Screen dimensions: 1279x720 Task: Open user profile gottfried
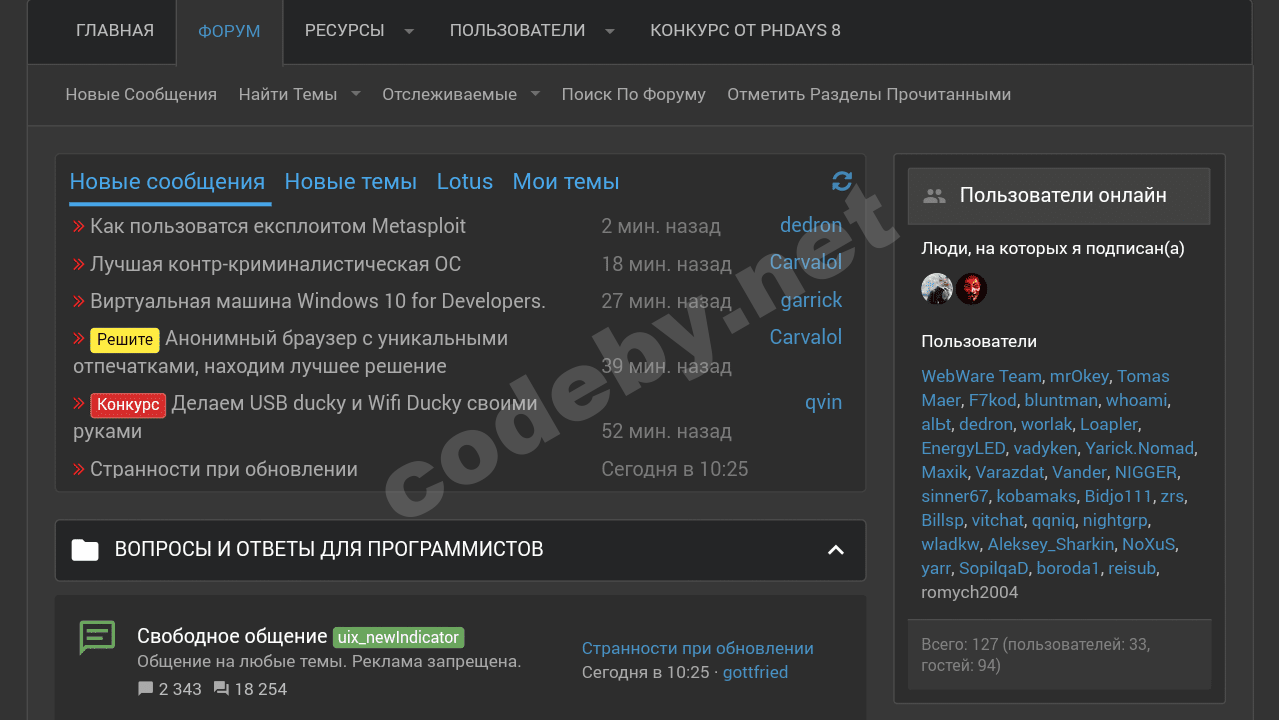coord(755,672)
